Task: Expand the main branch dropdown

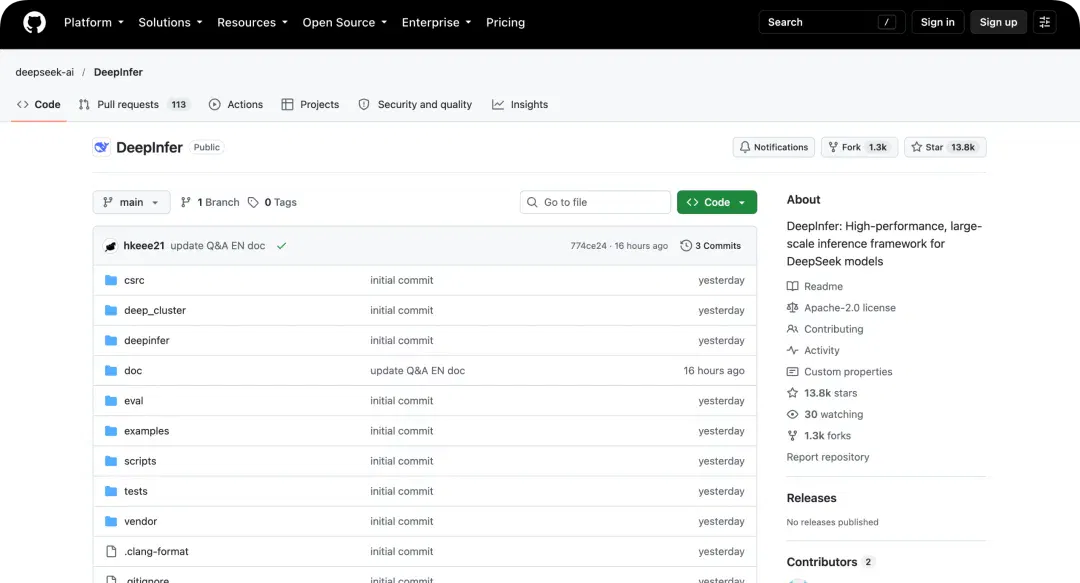Action: (131, 202)
